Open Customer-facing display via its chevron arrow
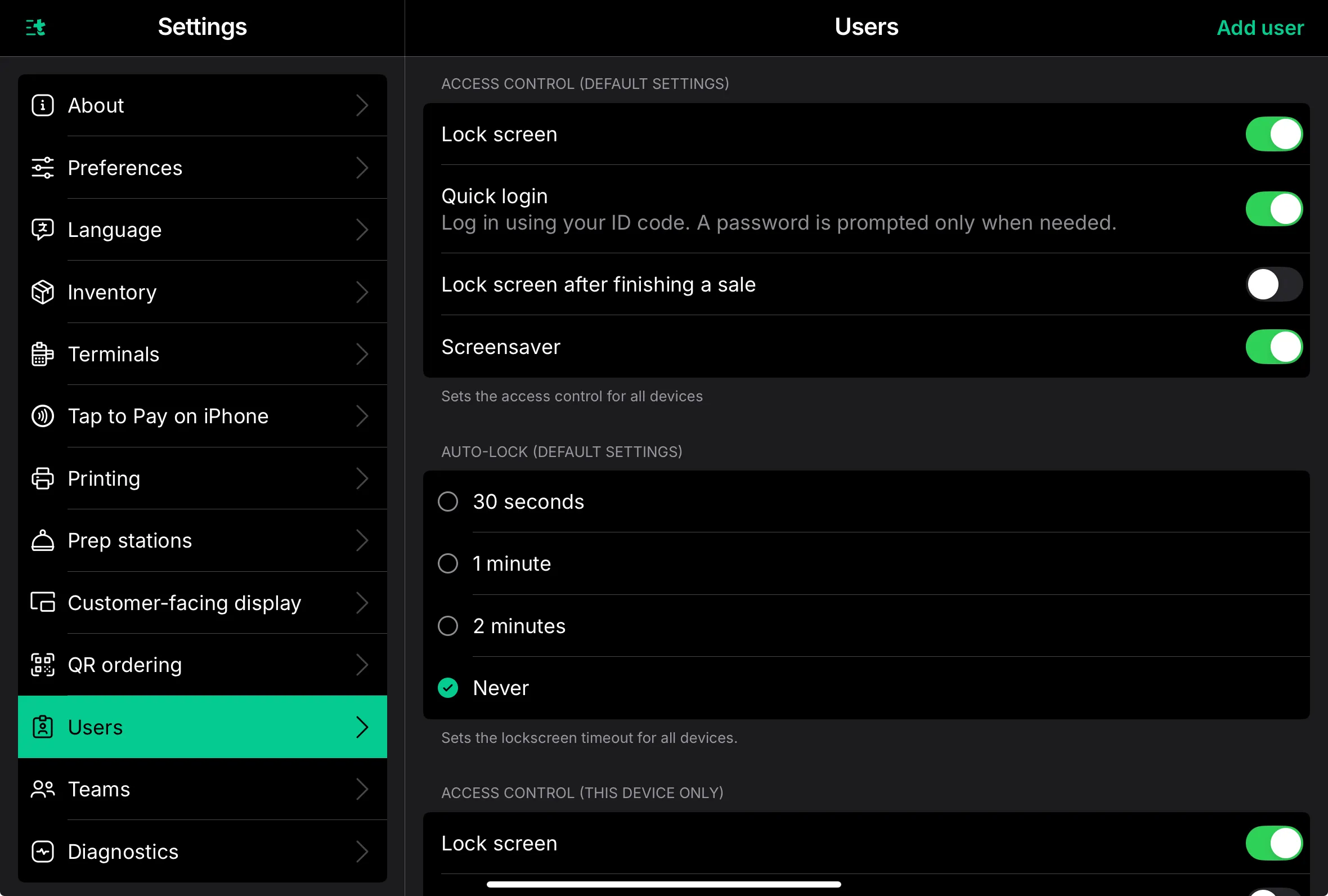The image size is (1328, 896). (362, 603)
